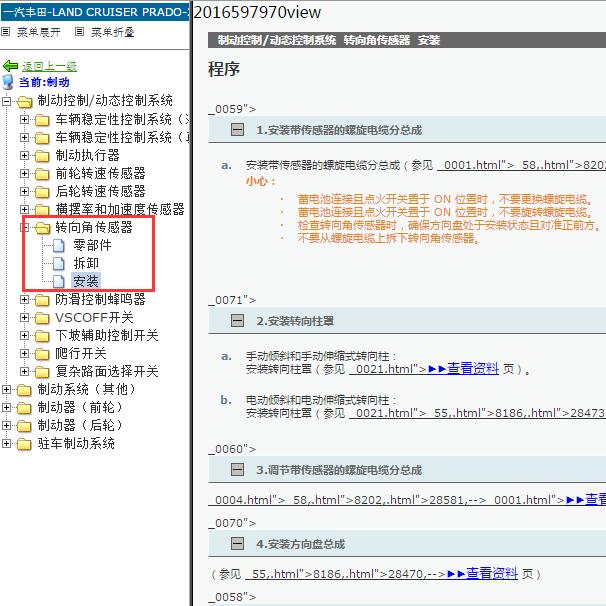Collapse step 4.安装方向盘总成 section
Screen dimensions: 606x606
tap(237, 543)
